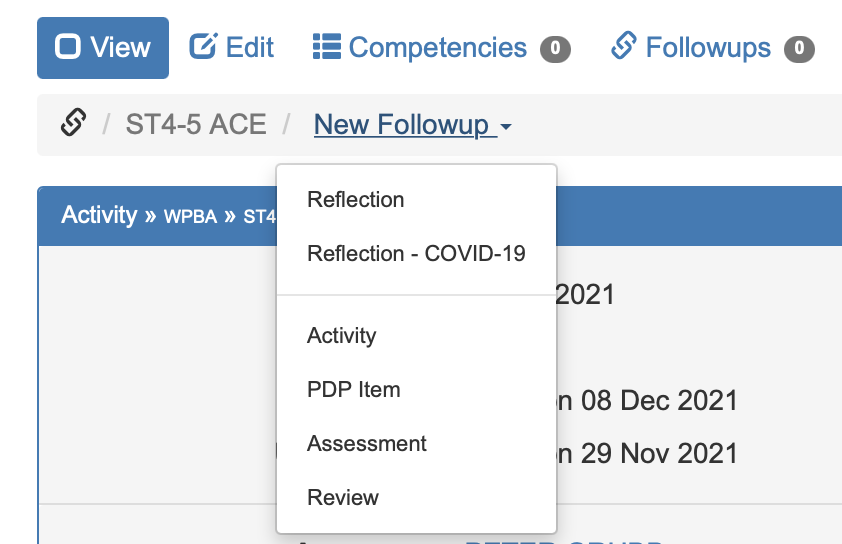
Task: Click the Competencies count badge
Action: pyautogui.click(x=555, y=48)
